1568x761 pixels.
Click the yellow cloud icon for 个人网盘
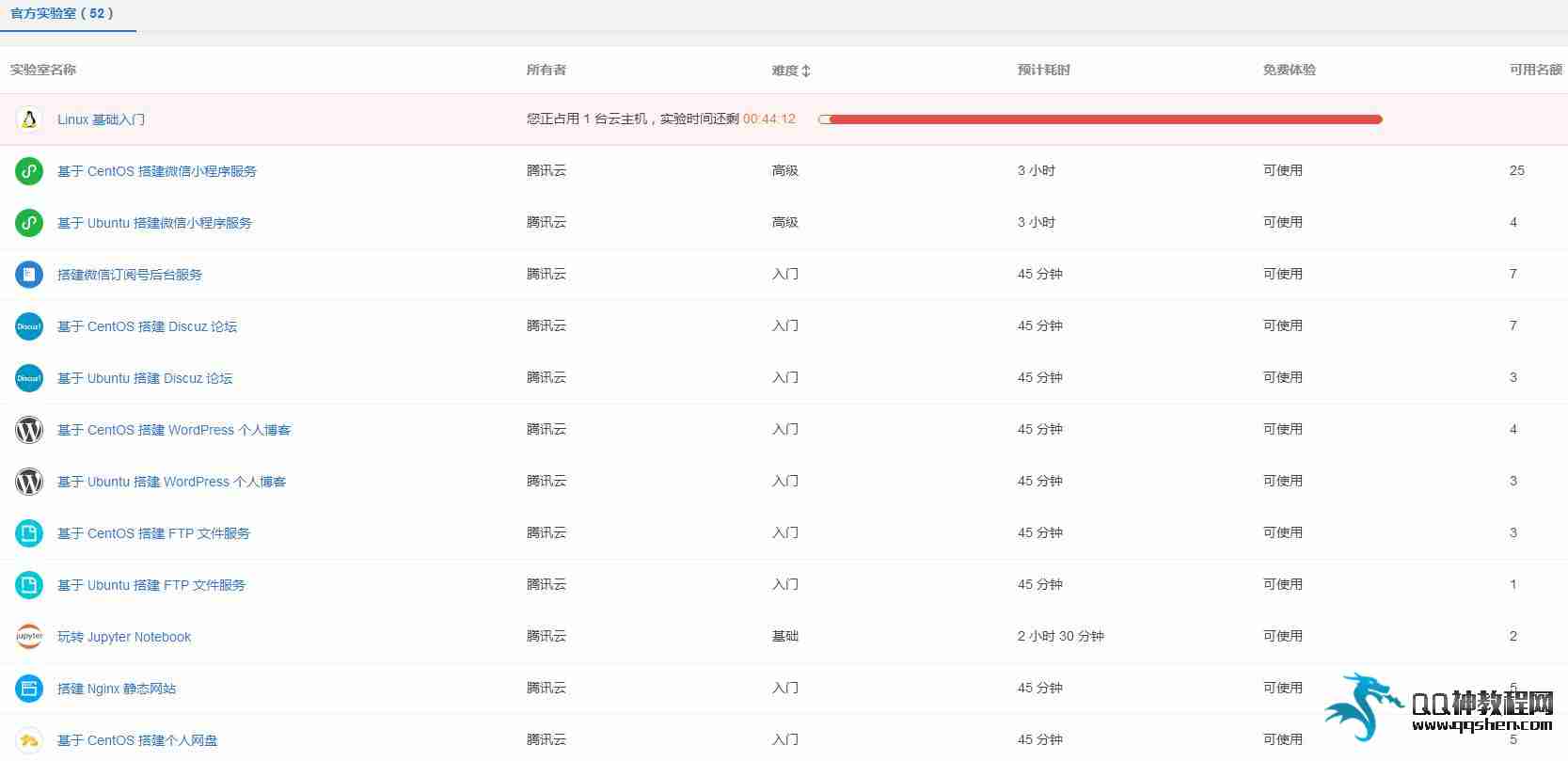pyautogui.click(x=29, y=740)
